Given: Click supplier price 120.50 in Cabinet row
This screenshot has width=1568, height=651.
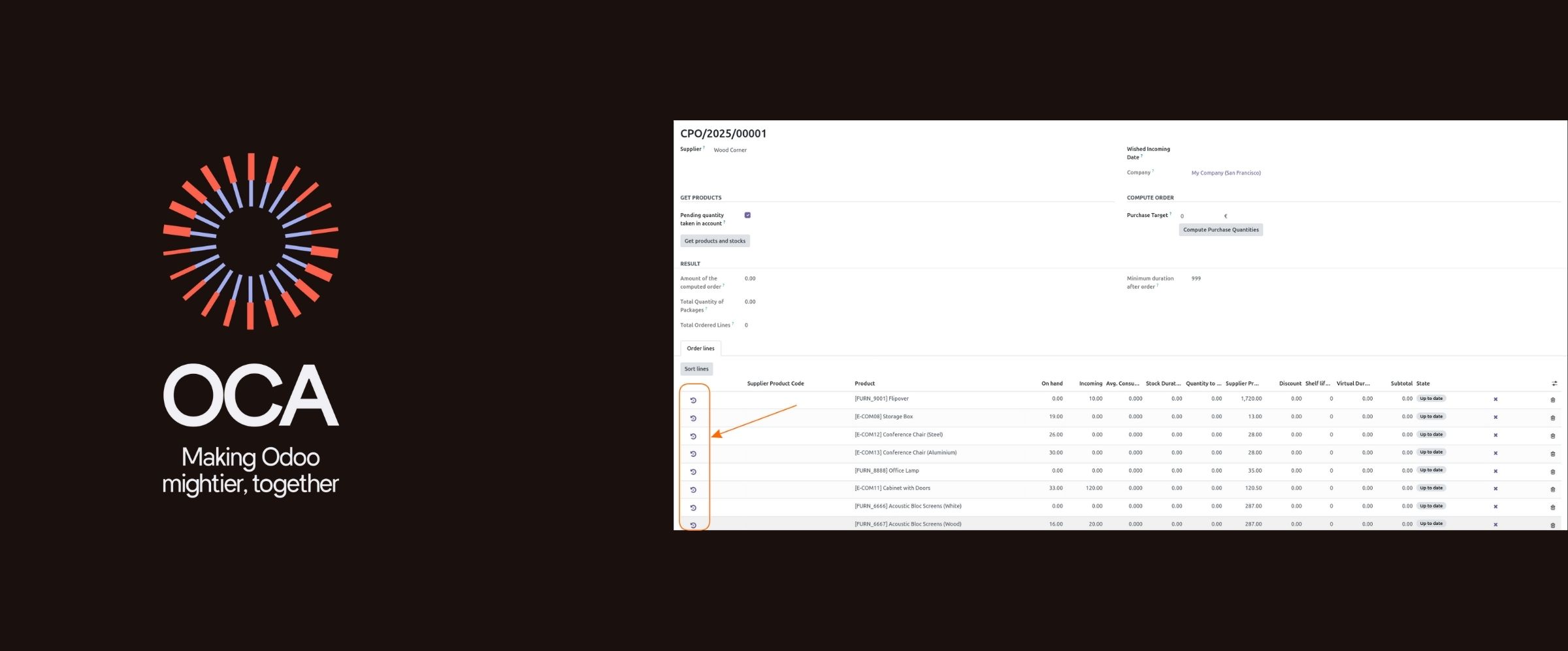Looking at the screenshot, I should coord(1253,488).
